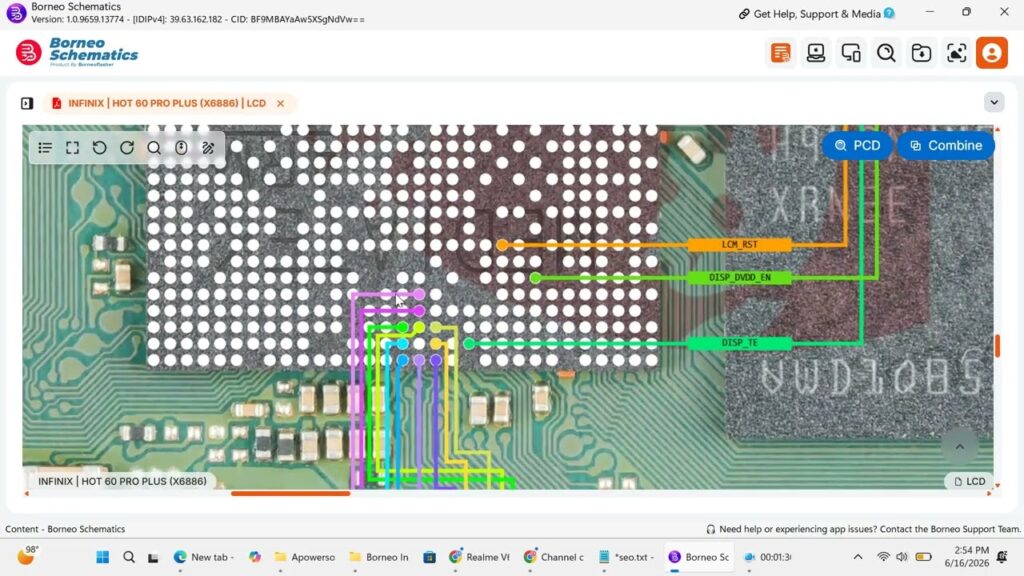Switch to Channel Chrome window in taskbar

coord(554,557)
